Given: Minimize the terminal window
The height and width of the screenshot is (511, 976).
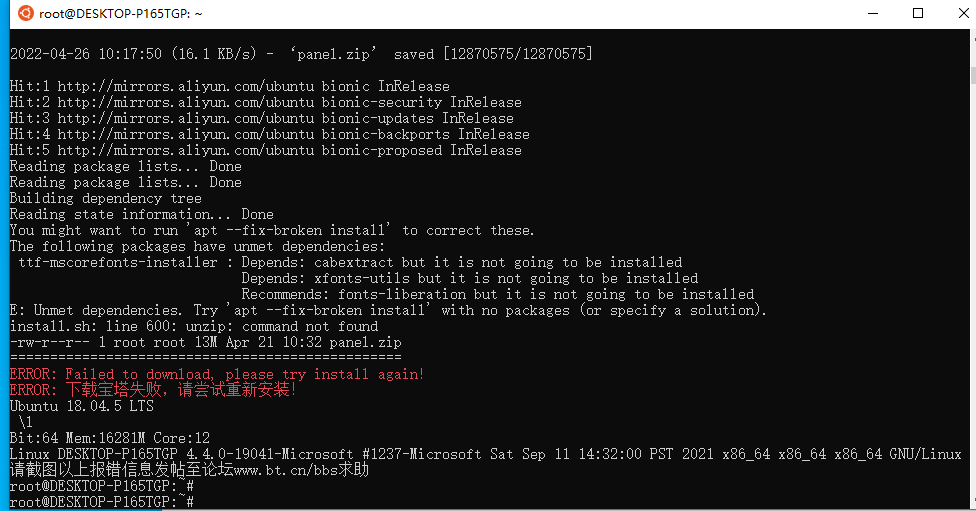Looking at the screenshot, I should tap(873, 13).
